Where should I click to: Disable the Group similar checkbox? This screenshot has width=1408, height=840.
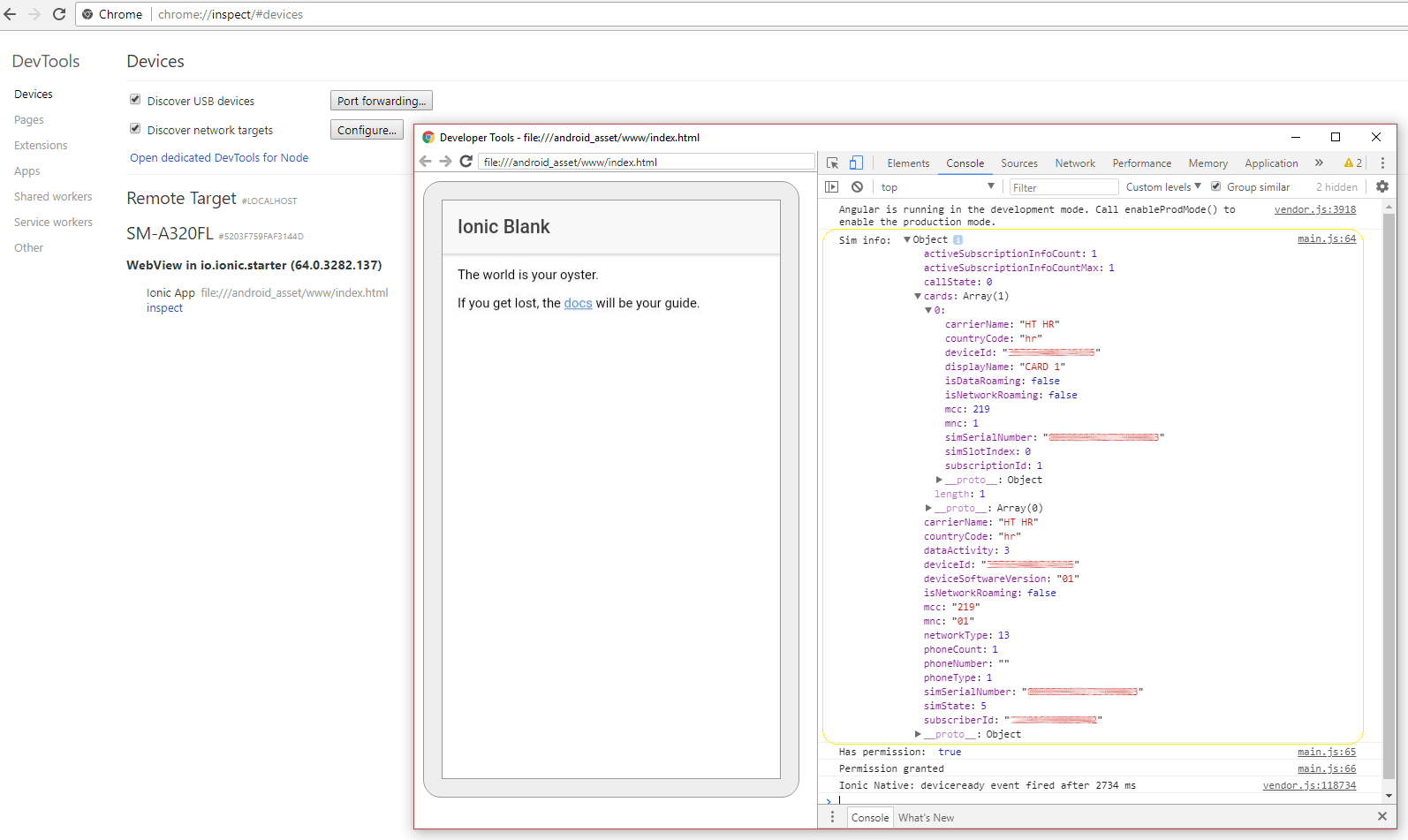click(x=1216, y=186)
